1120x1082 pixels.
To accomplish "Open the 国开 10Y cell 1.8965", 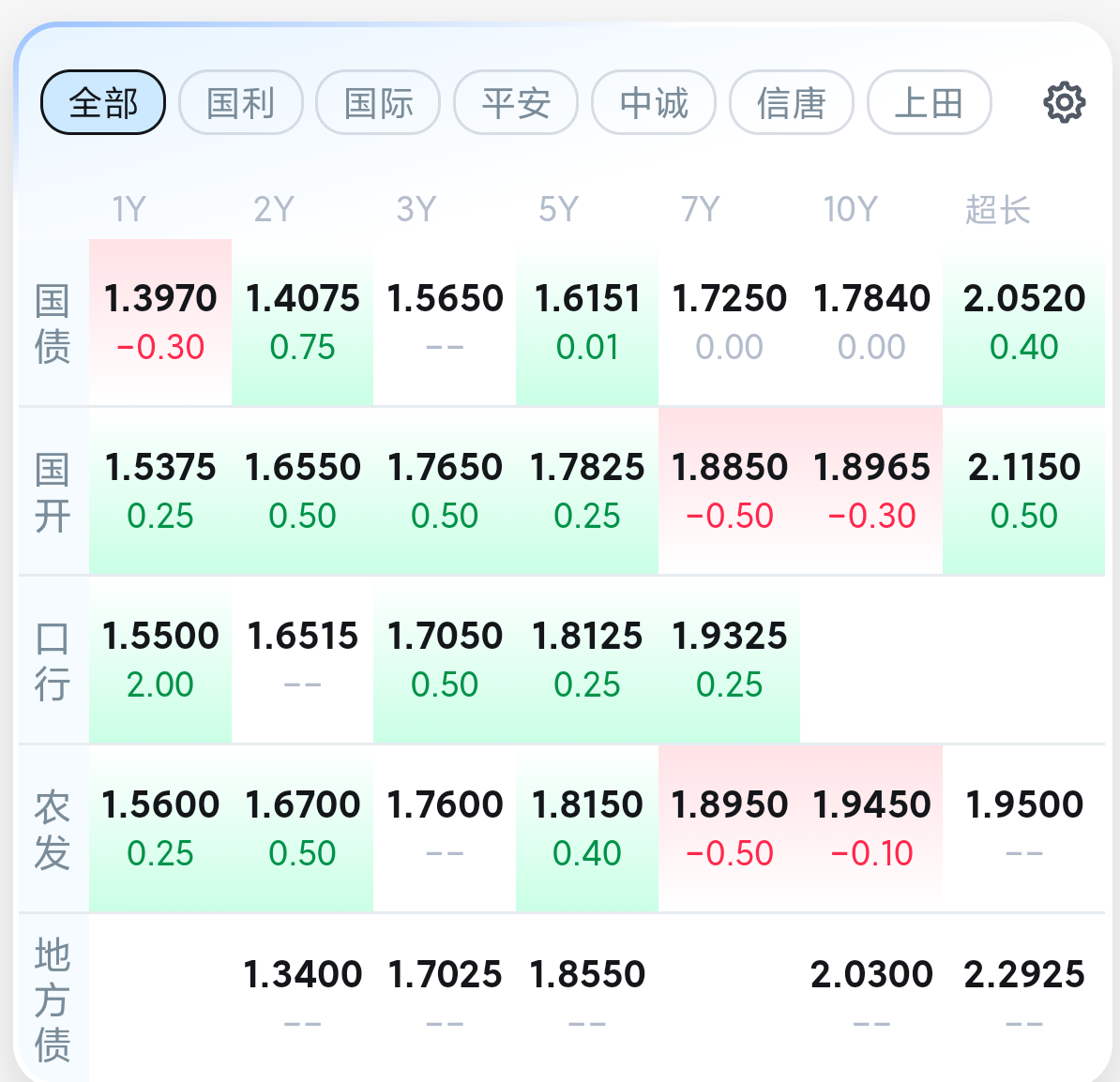I will point(871,490).
